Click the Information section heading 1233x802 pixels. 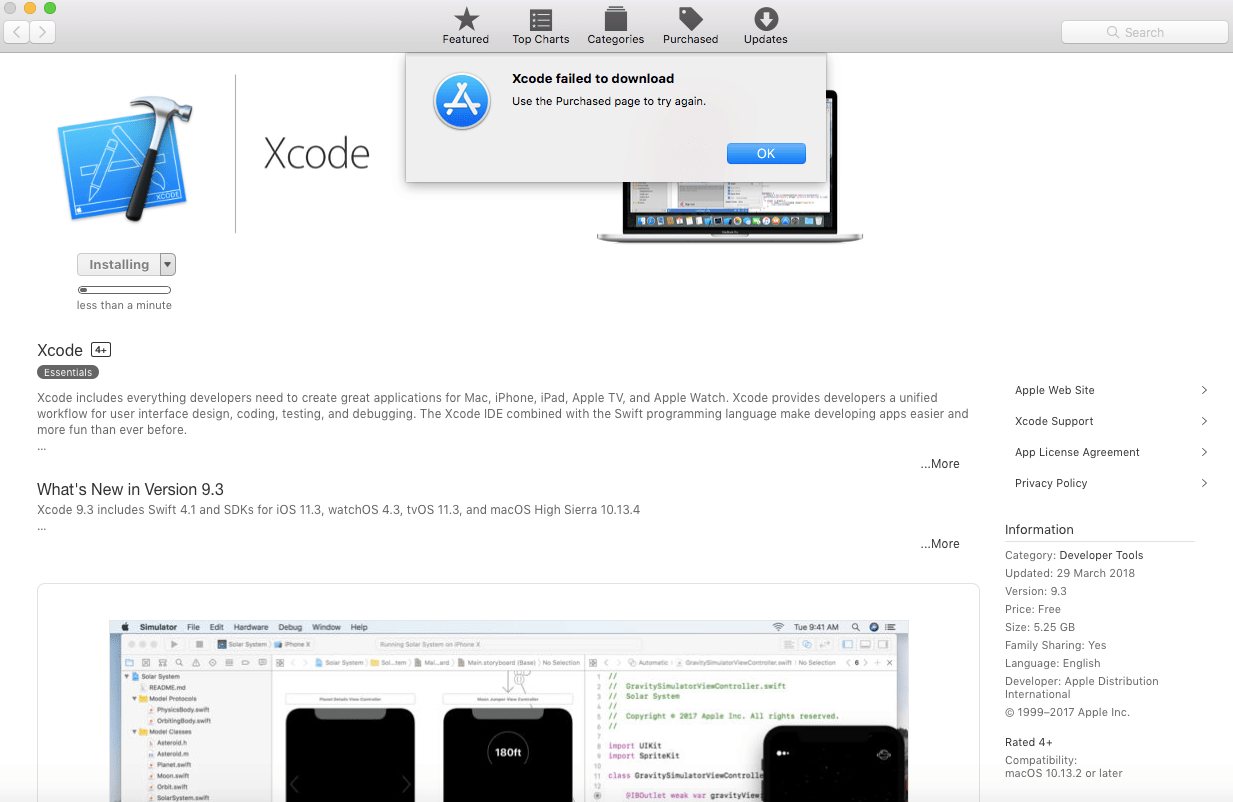1039,530
